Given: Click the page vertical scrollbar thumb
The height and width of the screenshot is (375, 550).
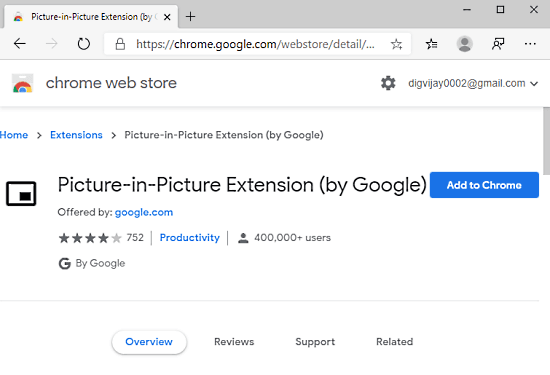Looking at the screenshot, I should pos(546,140).
